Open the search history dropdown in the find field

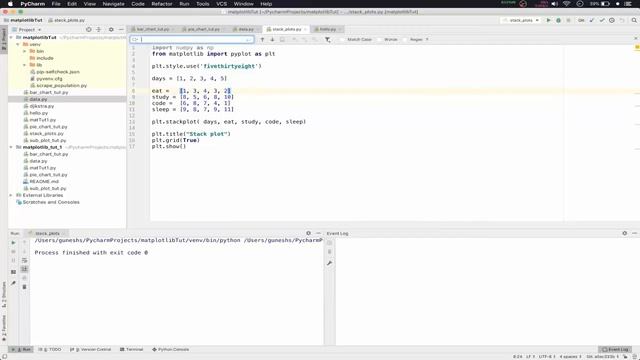(x=136, y=40)
